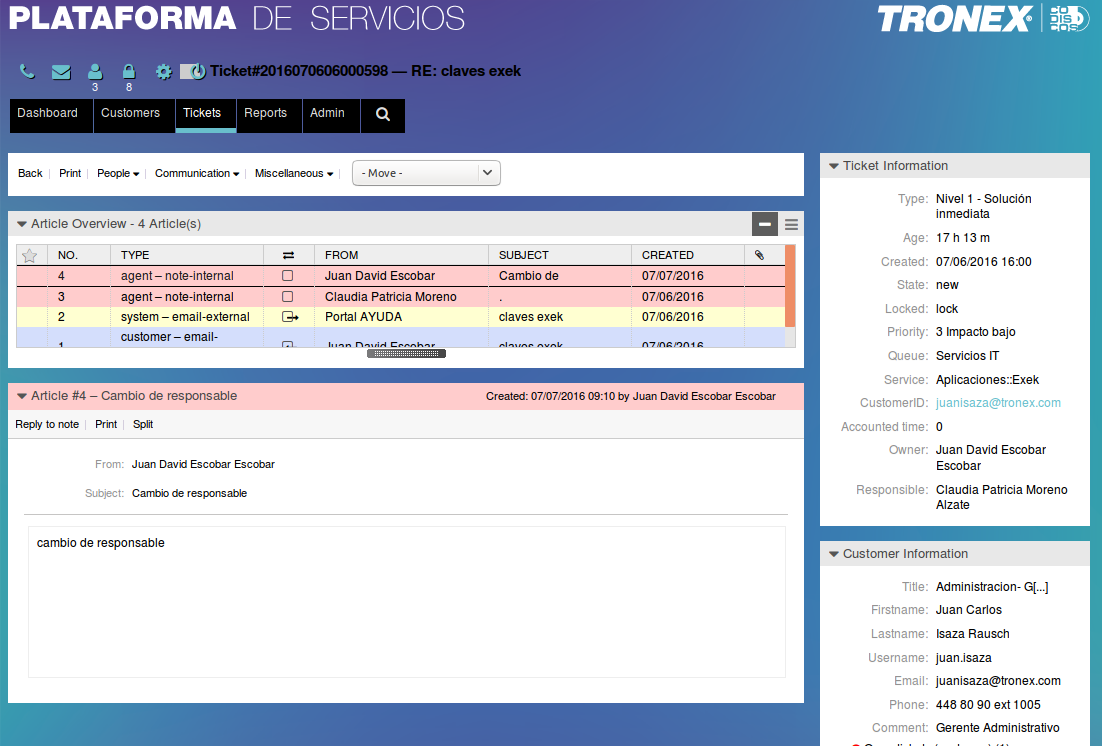
Task: Collapse the Ticket Information panel
Action: pos(834,166)
